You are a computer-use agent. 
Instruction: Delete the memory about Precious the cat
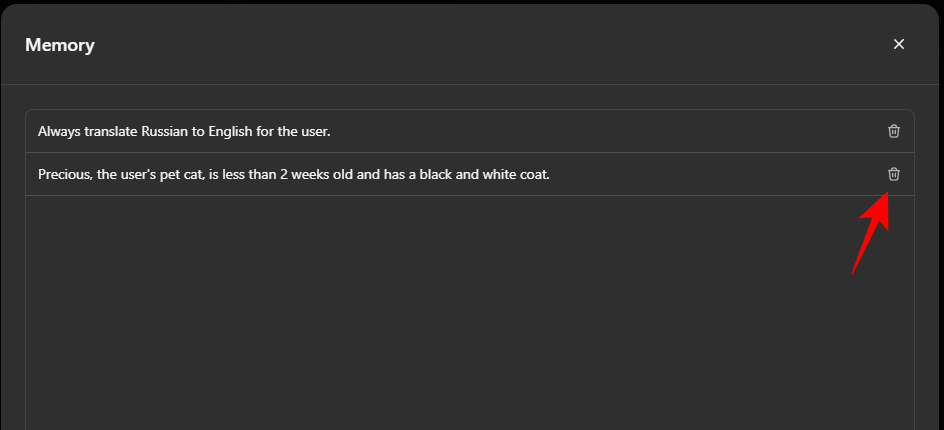tap(894, 174)
